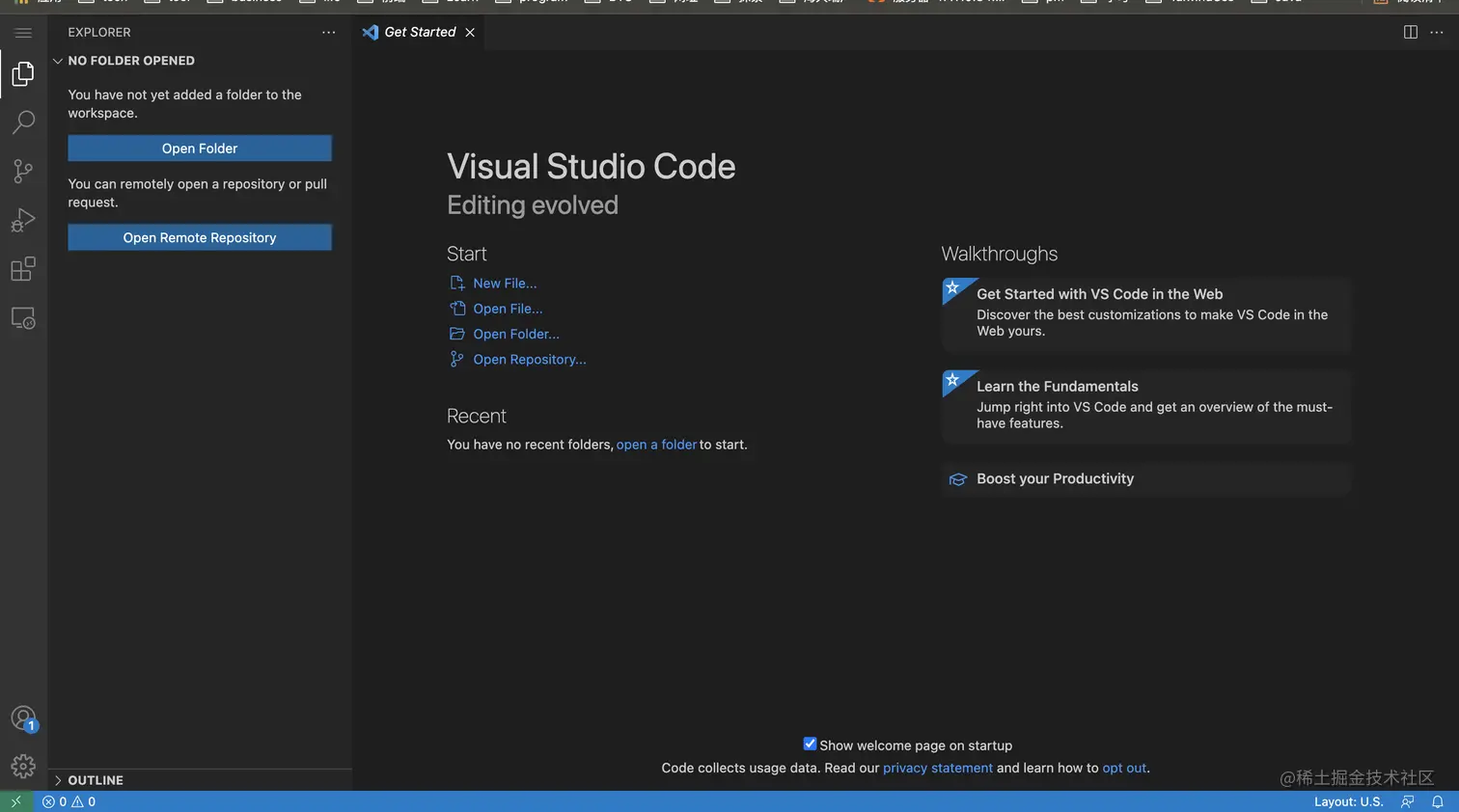Open the Extensions view
The height and width of the screenshot is (812, 1459).
(23, 269)
